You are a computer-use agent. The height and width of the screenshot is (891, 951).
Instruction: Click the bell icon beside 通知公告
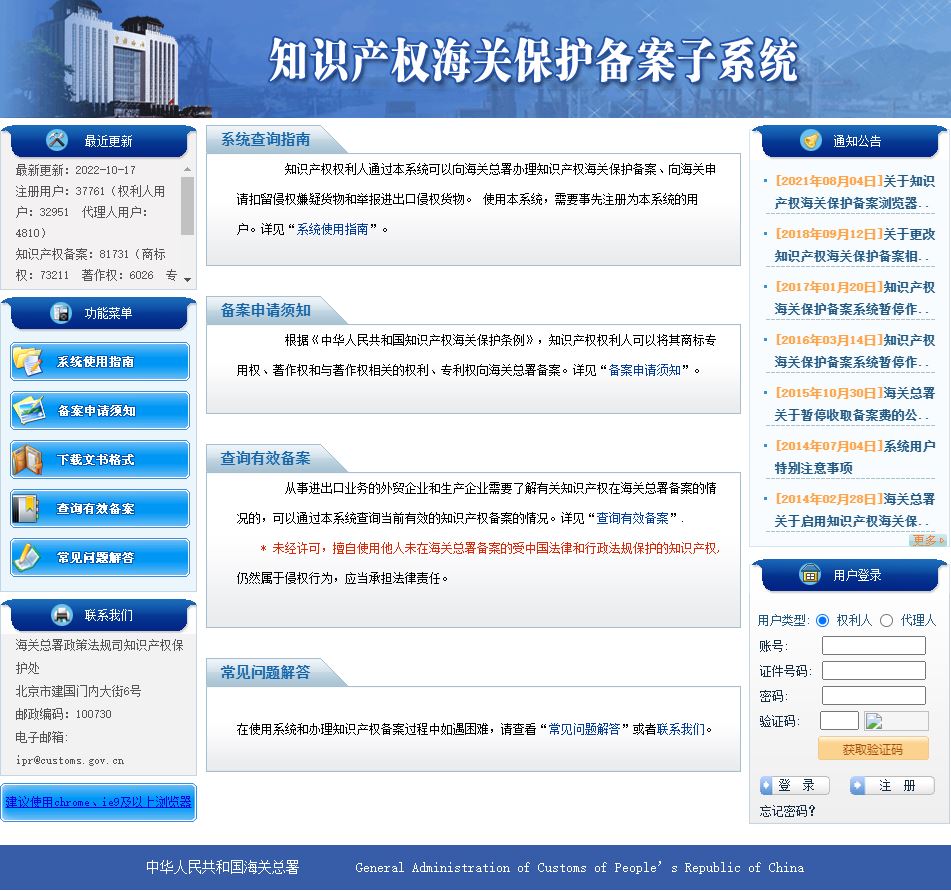[x=810, y=141]
